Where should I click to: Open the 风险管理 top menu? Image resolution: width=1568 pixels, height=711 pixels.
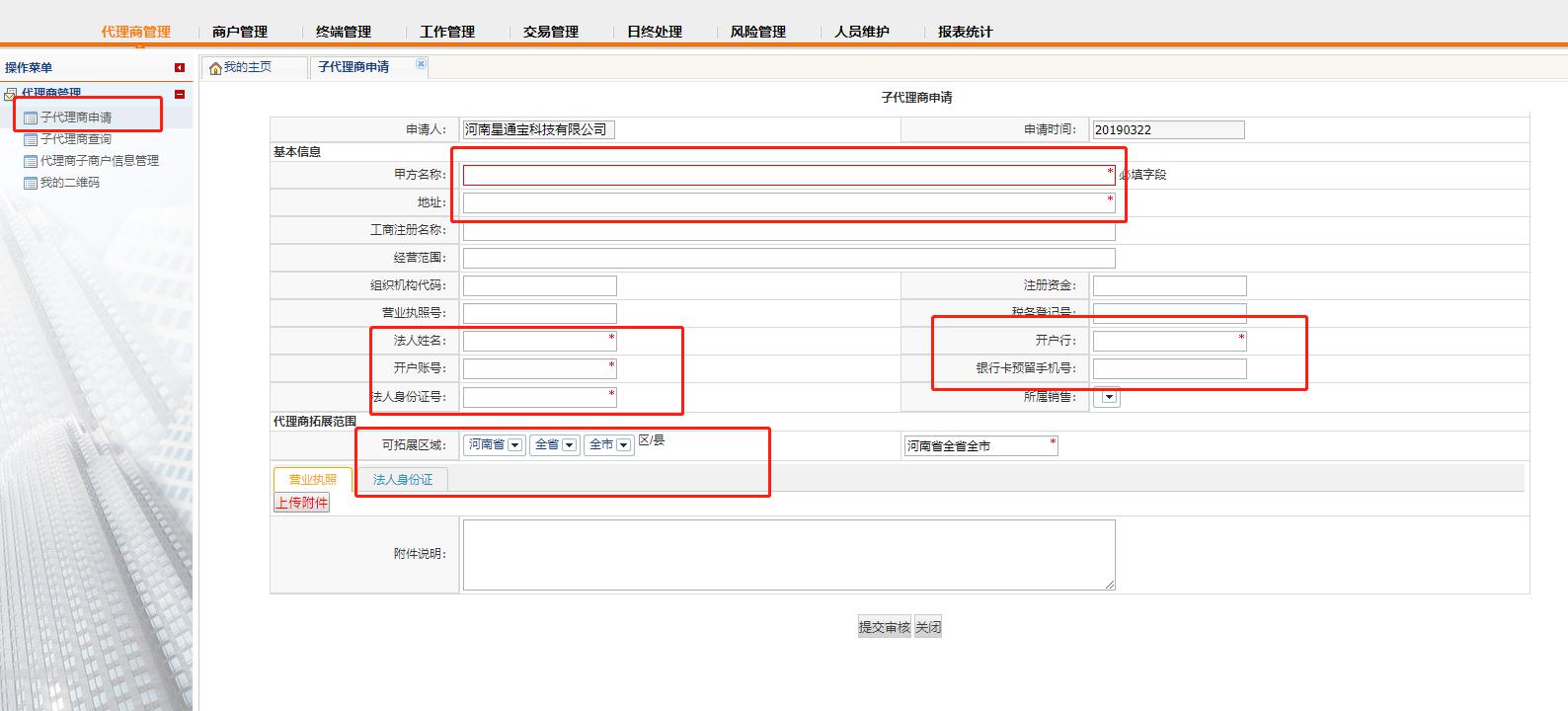pos(758,32)
